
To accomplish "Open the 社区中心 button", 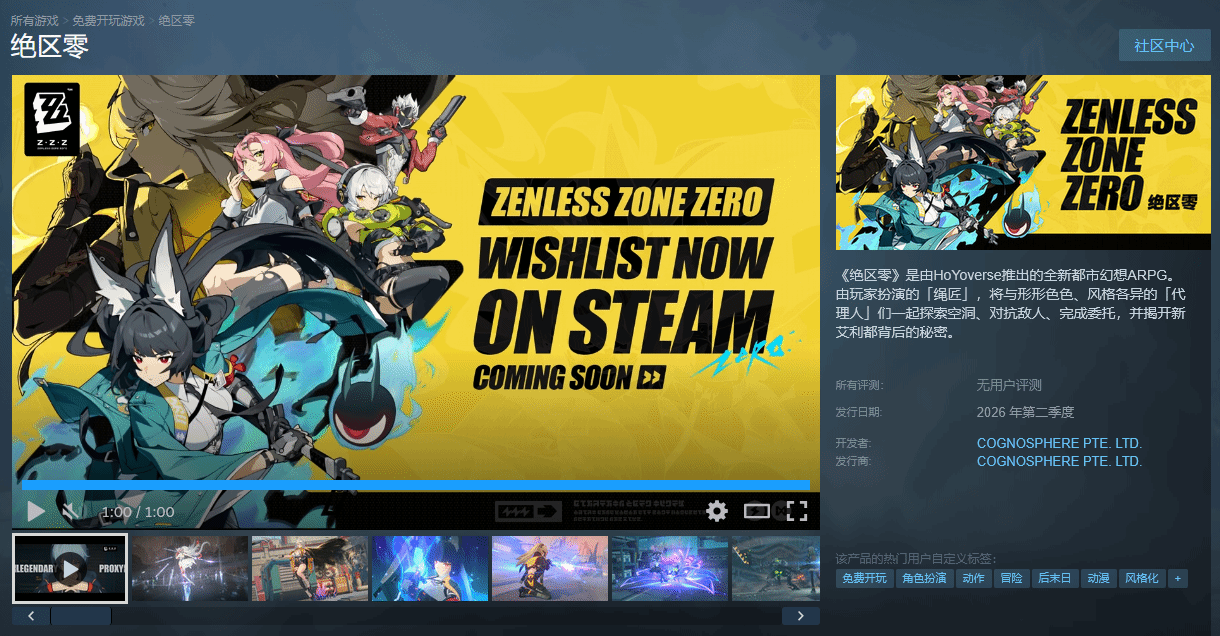I will pos(1165,46).
